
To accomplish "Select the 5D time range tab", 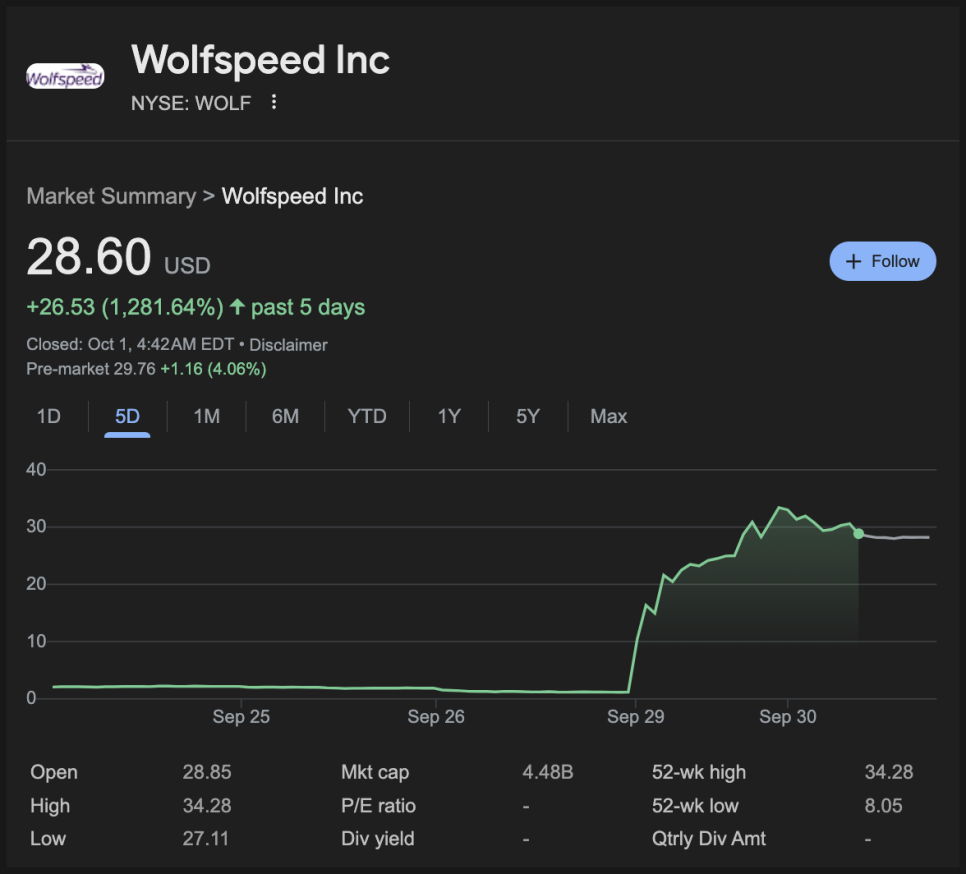I will (127, 416).
